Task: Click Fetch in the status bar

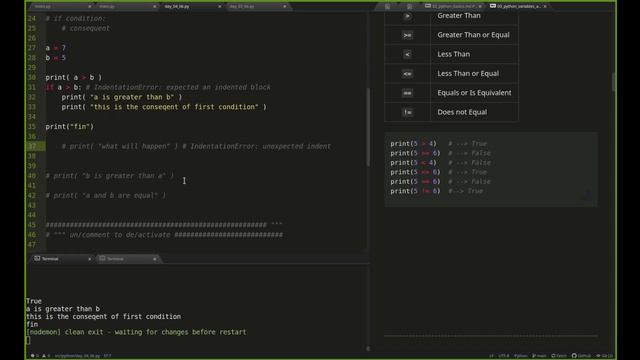Action: pos(559,356)
